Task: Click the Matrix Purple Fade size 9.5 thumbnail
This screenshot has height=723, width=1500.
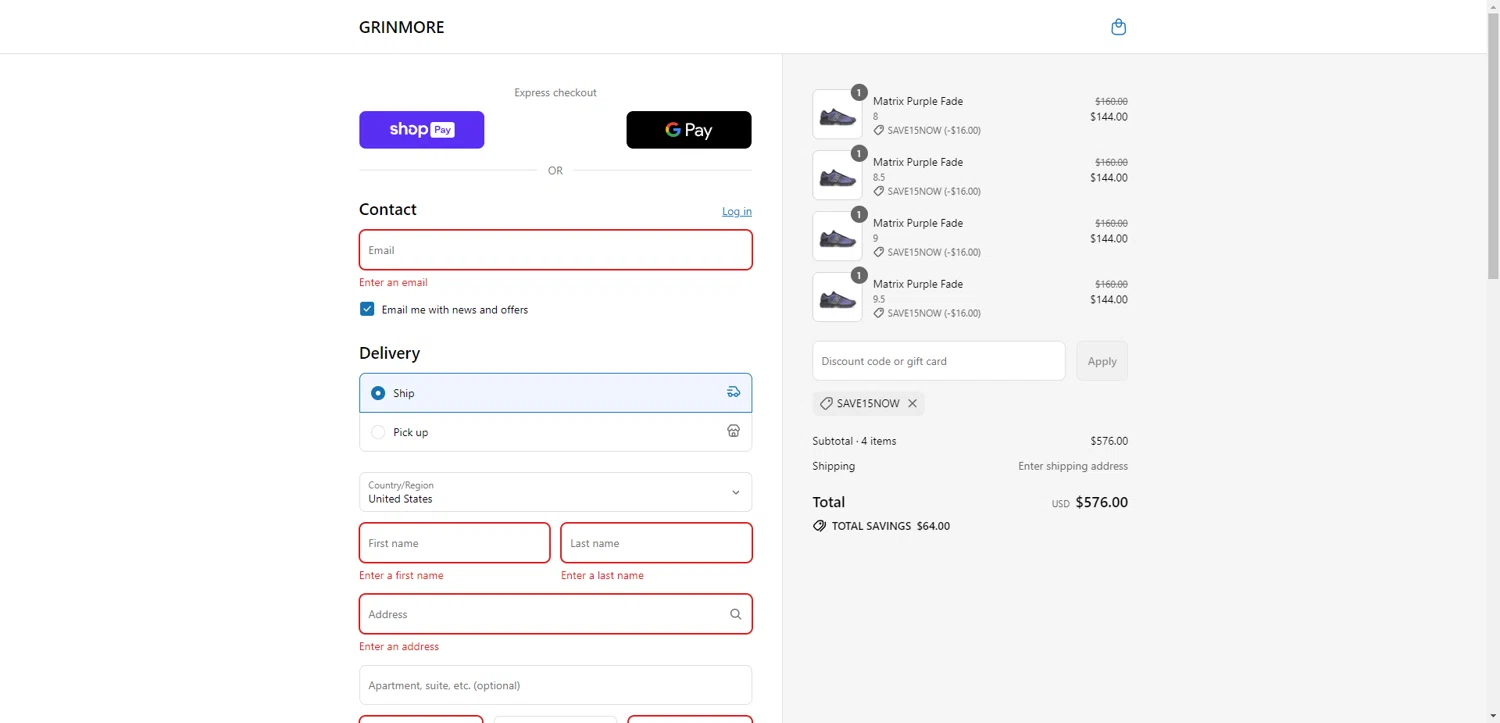Action: click(837, 297)
